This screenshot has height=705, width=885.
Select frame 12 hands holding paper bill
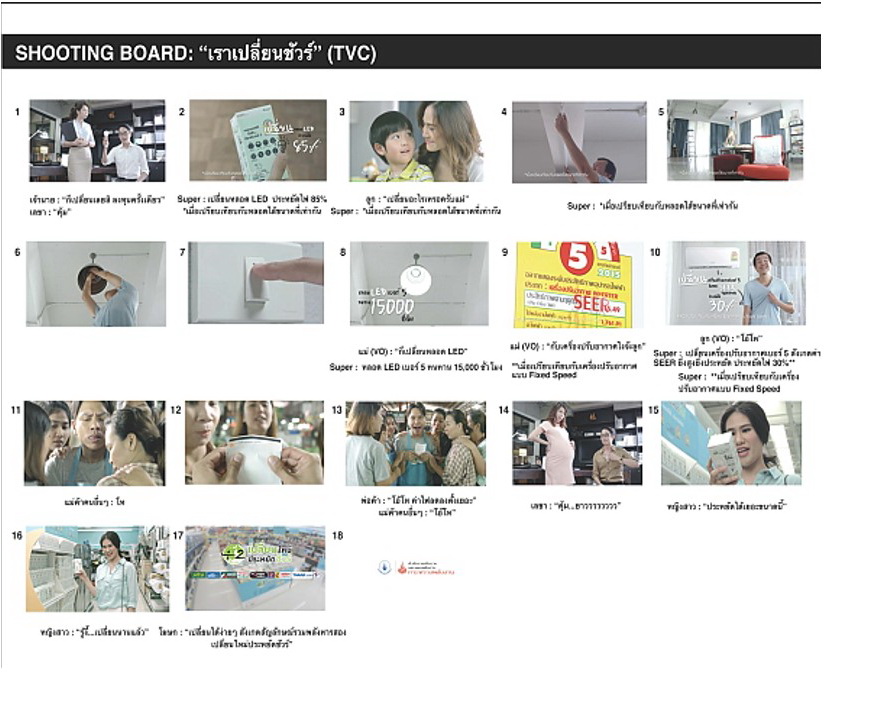click(x=255, y=443)
